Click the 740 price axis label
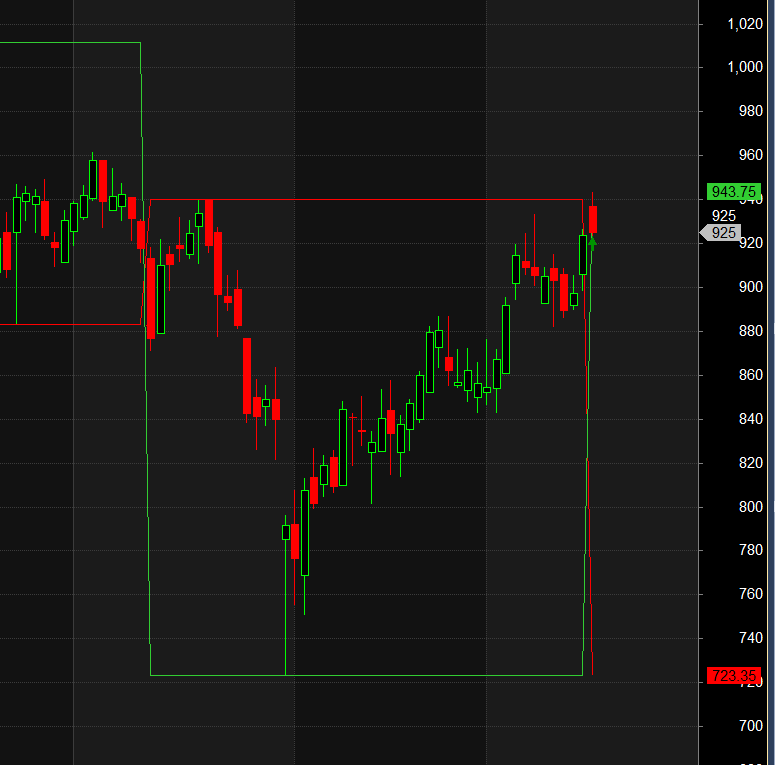This screenshot has width=775, height=765. [751, 638]
